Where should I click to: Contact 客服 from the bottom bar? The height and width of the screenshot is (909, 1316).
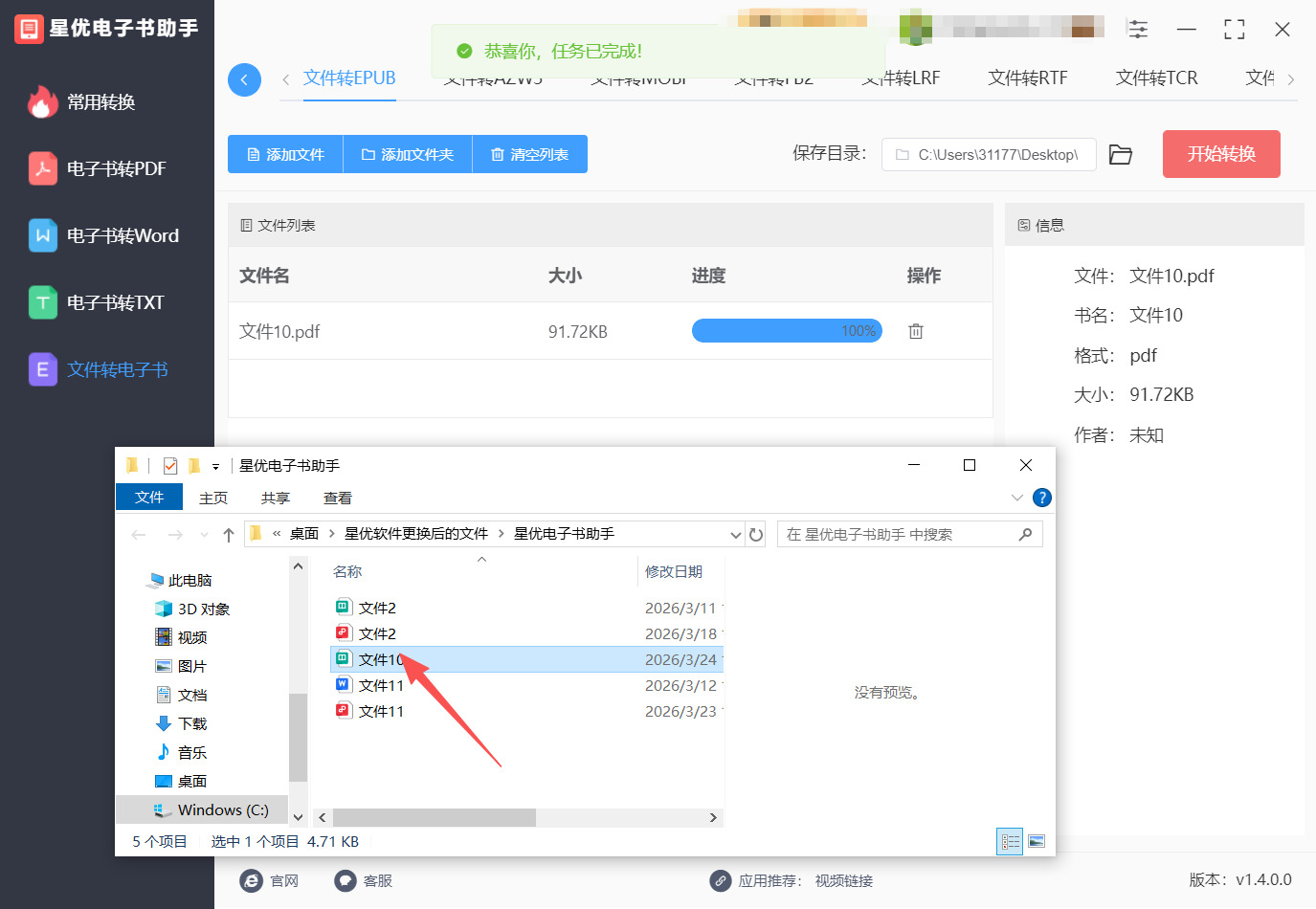[364, 881]
